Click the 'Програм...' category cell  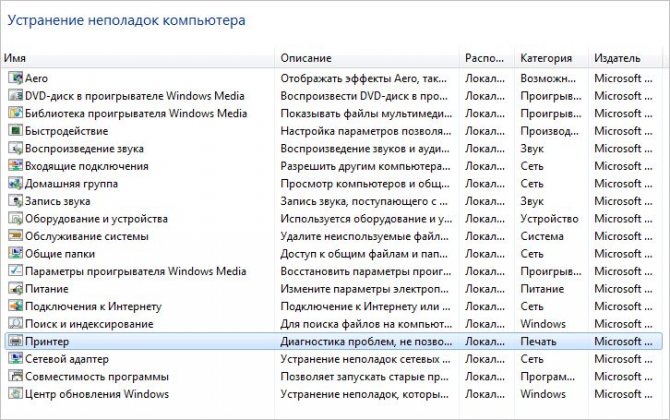tap(547, 376)
